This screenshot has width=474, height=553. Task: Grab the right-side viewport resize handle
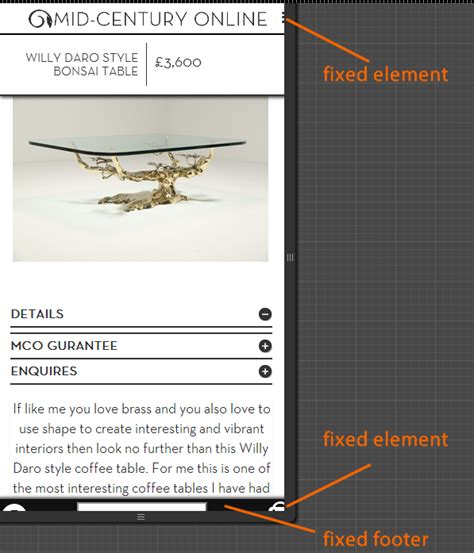pyautogui.click(x=290, y=257)
